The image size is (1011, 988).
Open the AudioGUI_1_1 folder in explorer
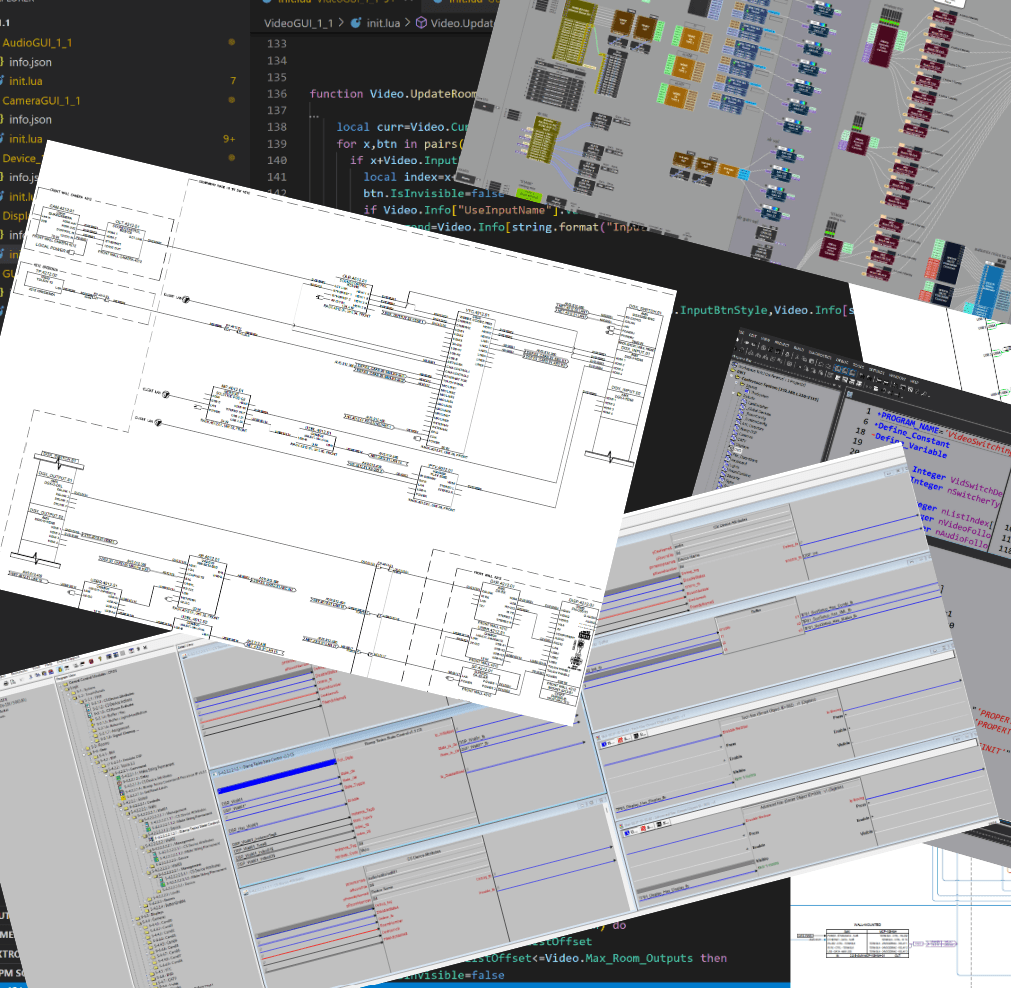(37, 43)
